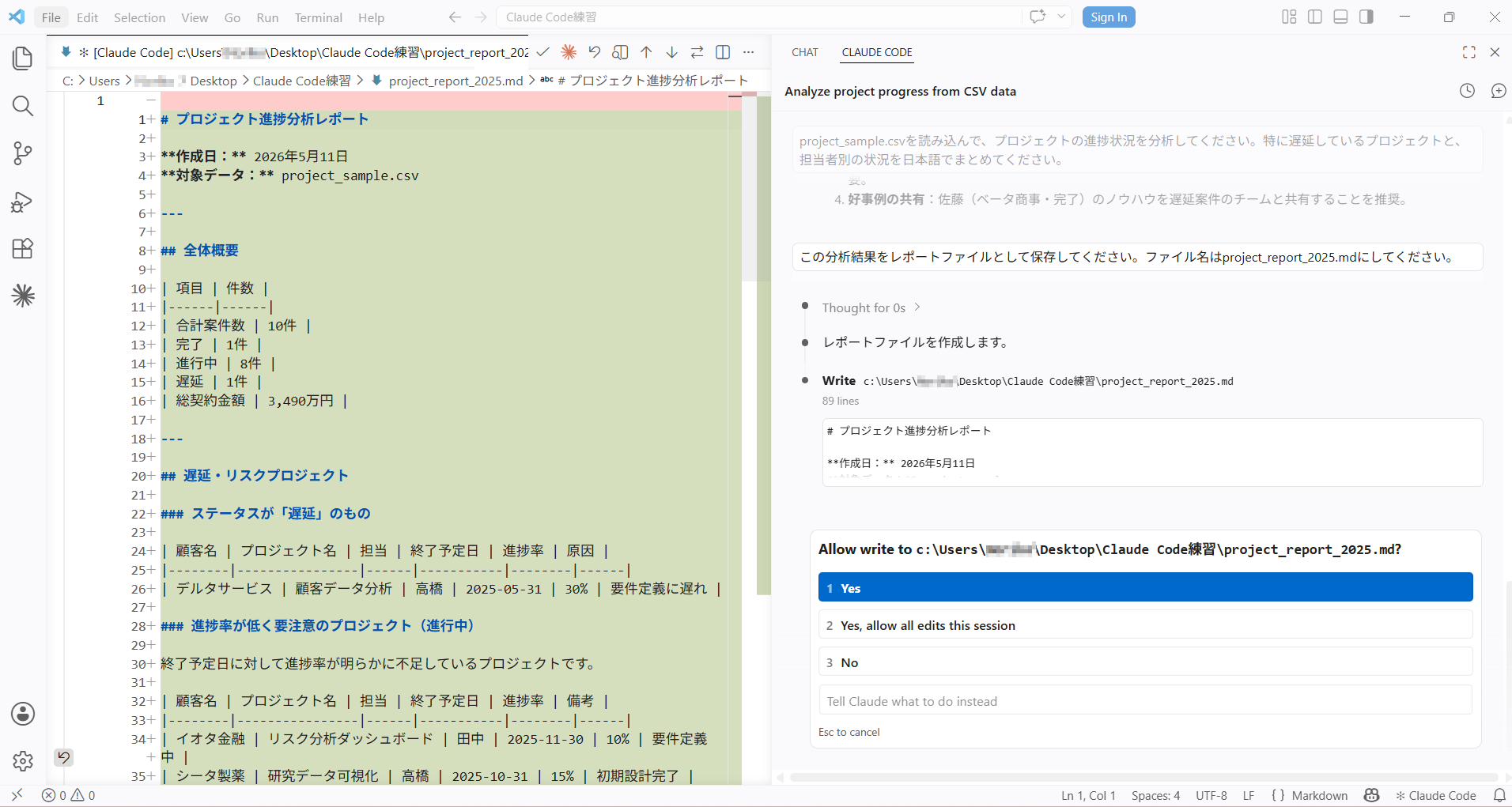Toggle the secondary side bar visibility
The width and height of the screenshot is (1512, 807).
point(1366,17)
